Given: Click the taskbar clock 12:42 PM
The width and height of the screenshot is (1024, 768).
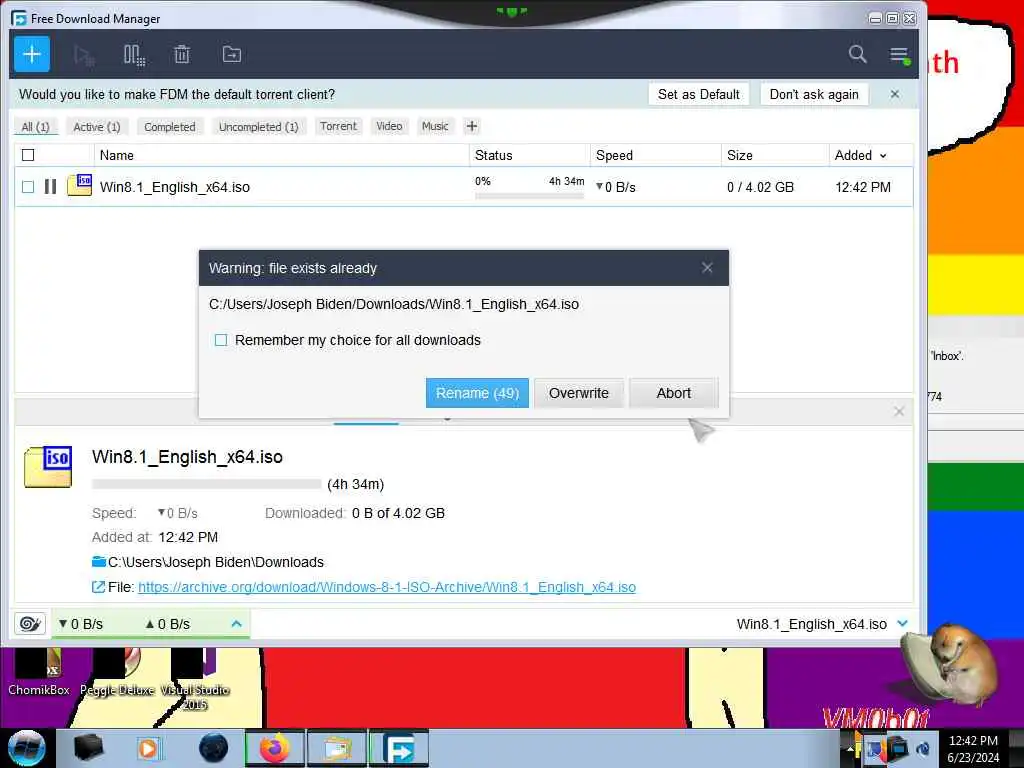Looking at the screenshot, I should 973,741.
